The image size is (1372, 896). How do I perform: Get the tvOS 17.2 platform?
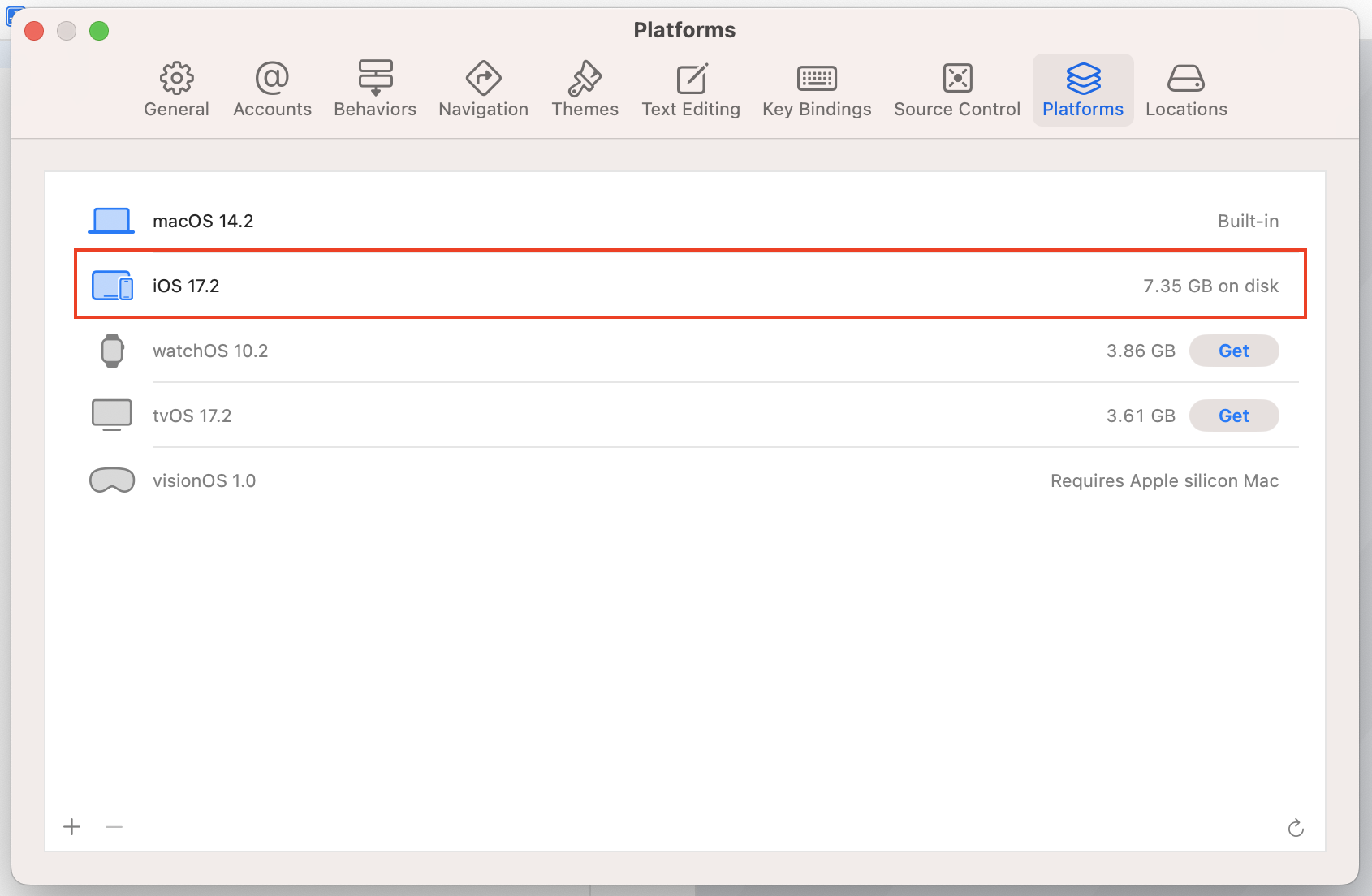(x=1234, y=416)
